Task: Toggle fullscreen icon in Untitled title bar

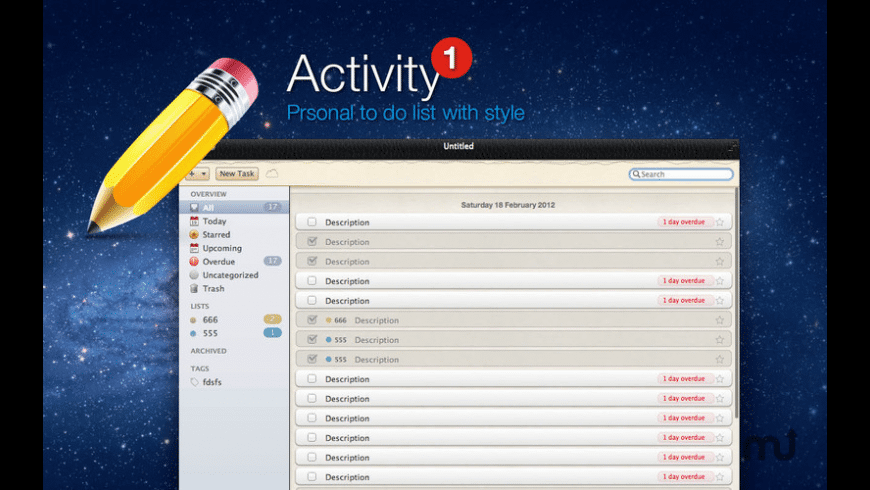Action: click(732, 148)
